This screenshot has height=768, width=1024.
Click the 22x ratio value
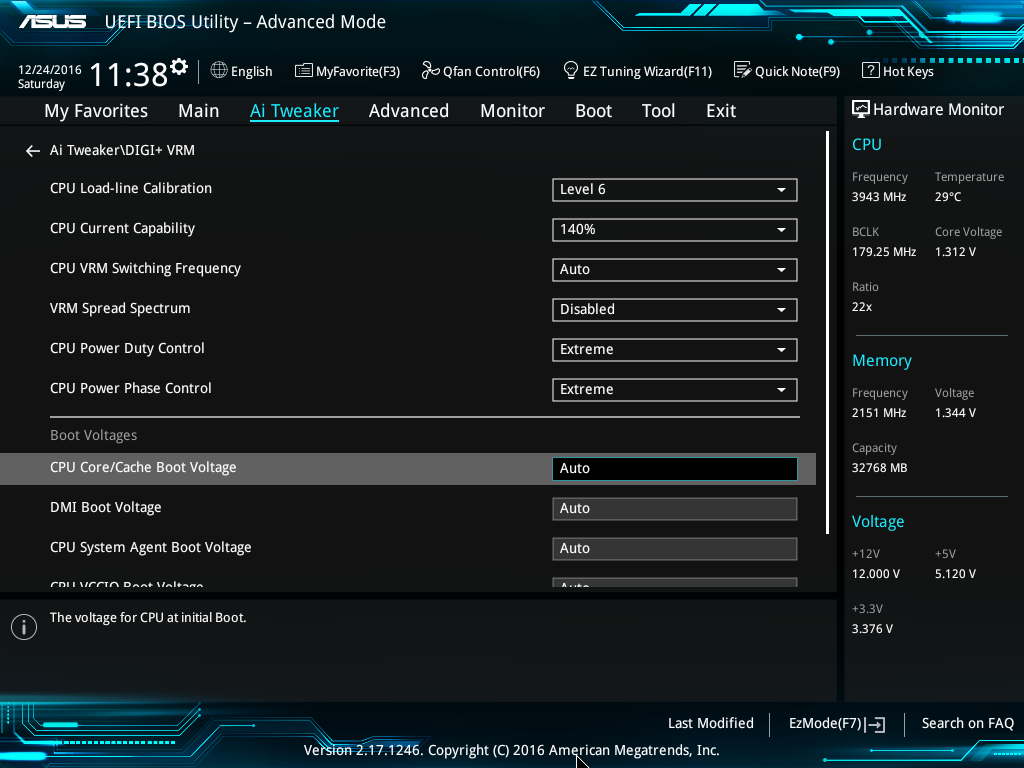[861, 307]
